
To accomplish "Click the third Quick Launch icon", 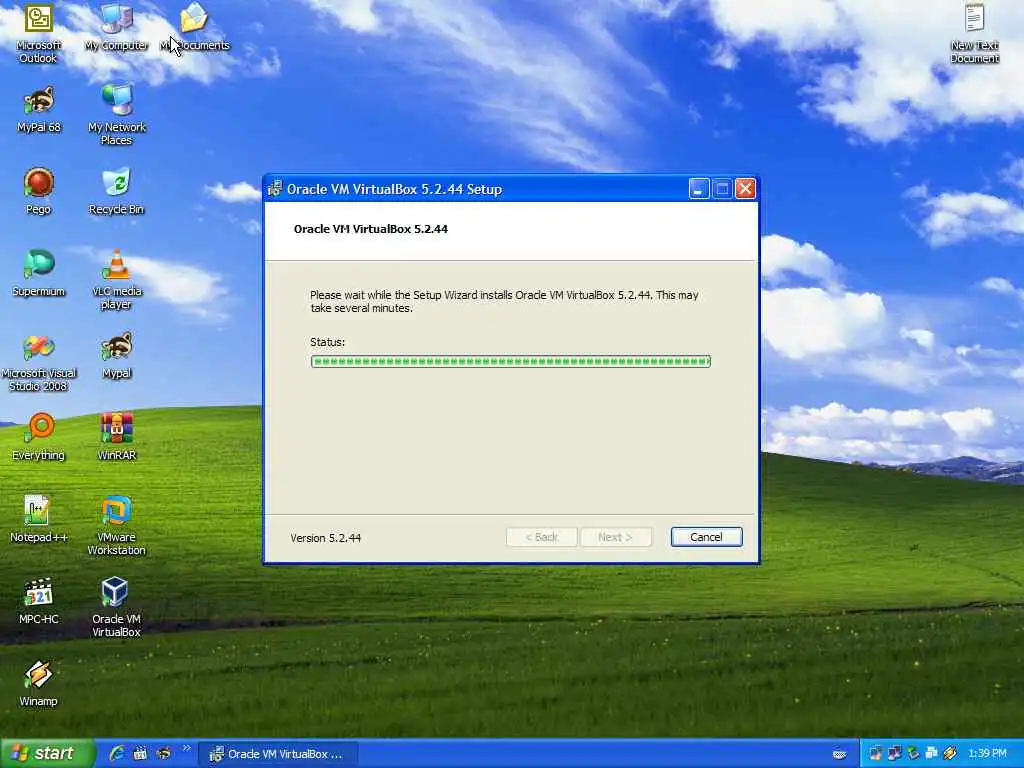I will click(x=163, y=754).
